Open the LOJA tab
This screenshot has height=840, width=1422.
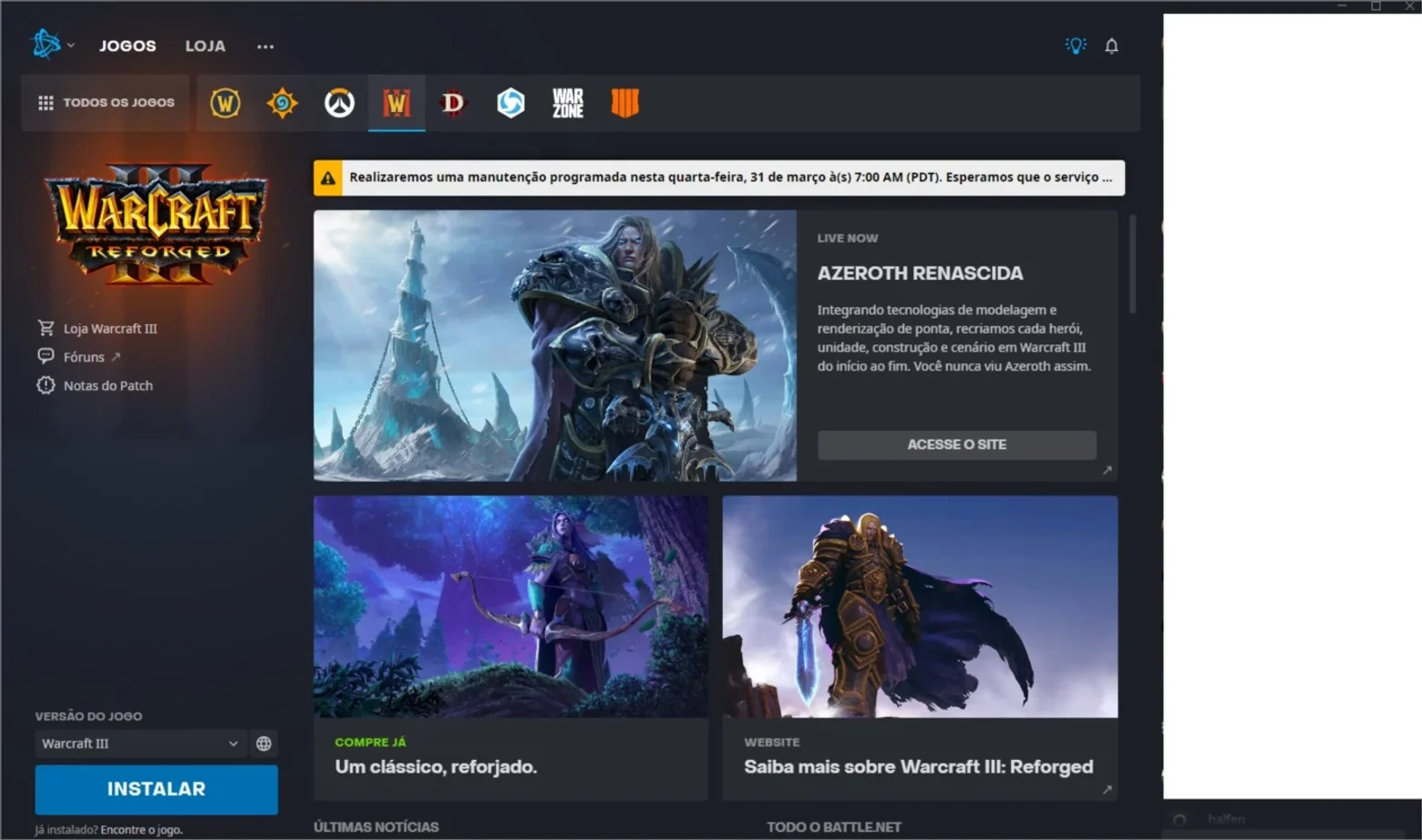[x=205, y=46]
